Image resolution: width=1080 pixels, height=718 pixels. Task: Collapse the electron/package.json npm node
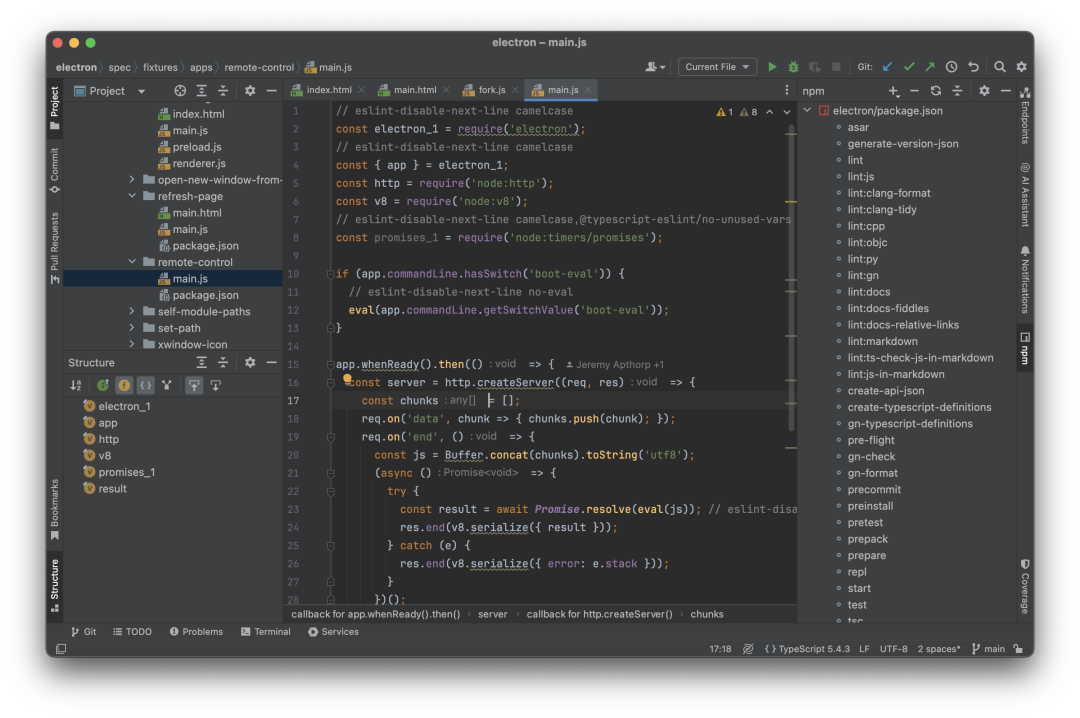(807, 110)
